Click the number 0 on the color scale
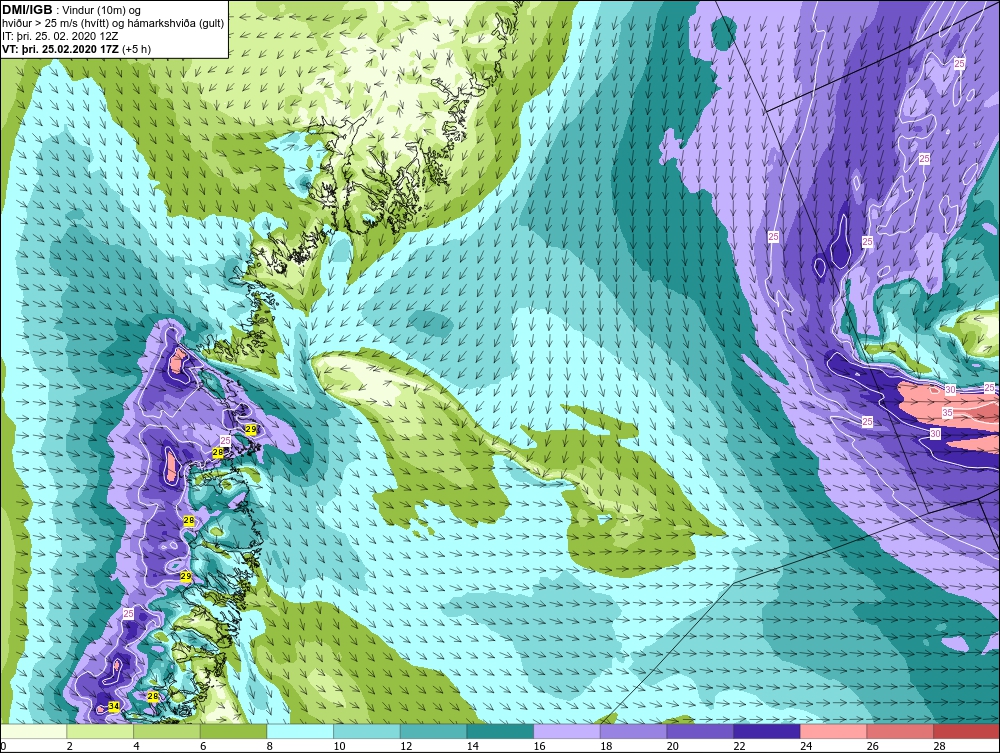The height and width of the screenshot is (753, 1000). [3, 746]
